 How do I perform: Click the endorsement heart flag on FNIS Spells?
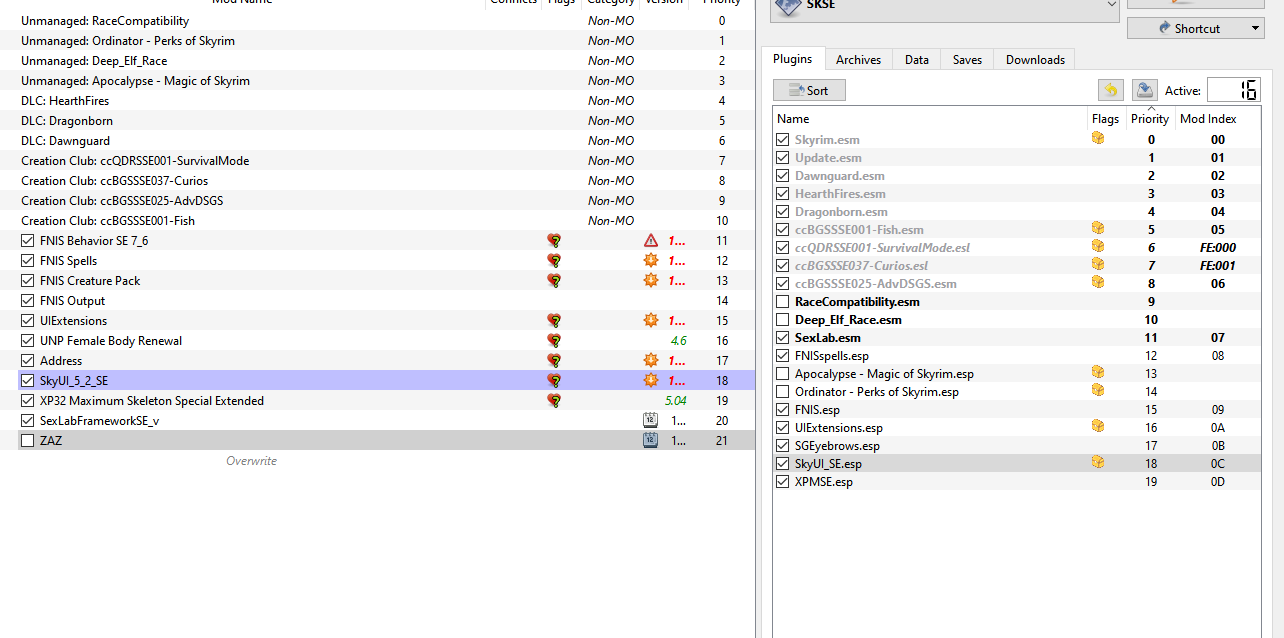[554, 261]
